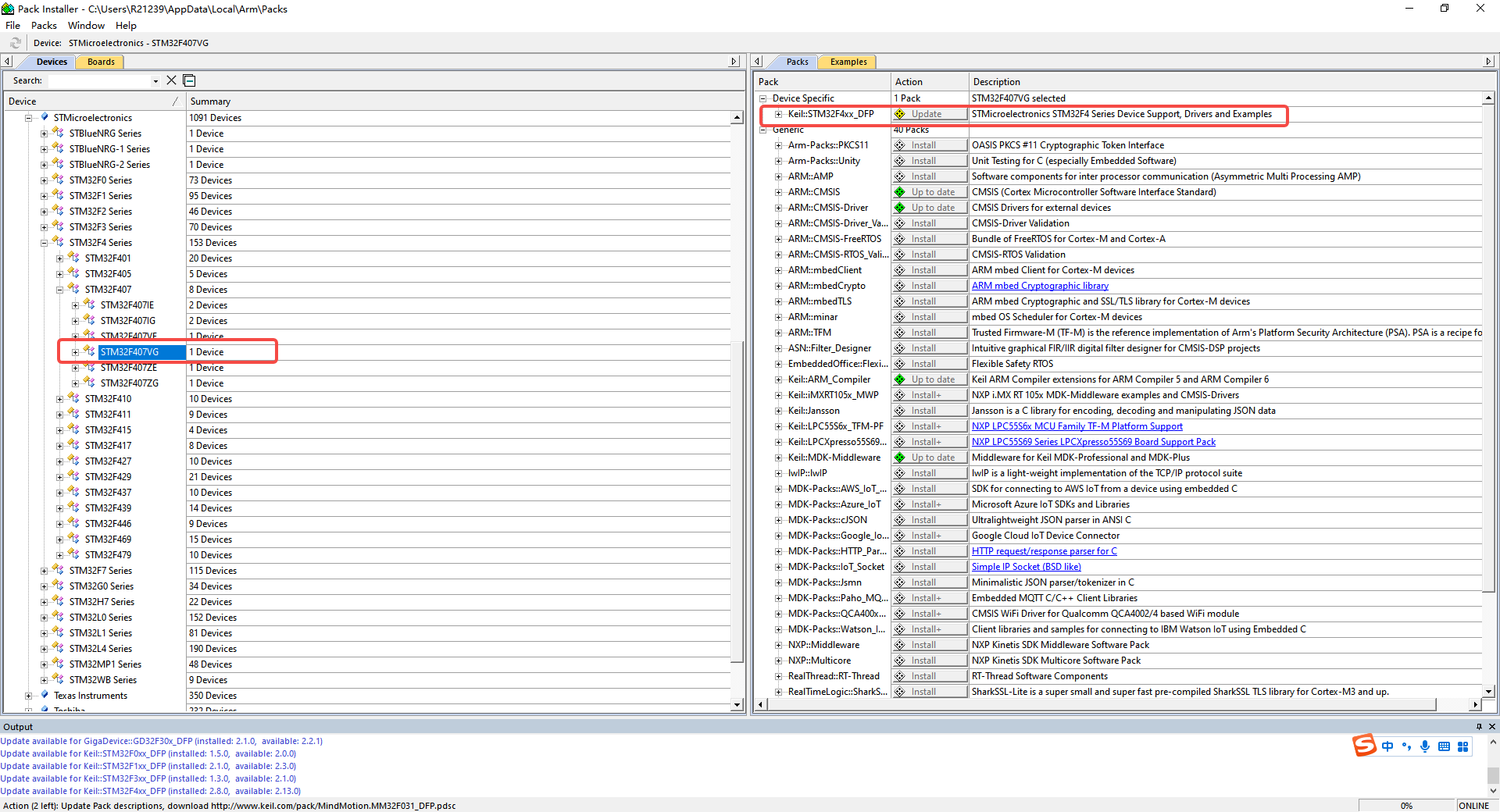This screenshot has height=812, width=1500.
Task: Click the collapse-all tree icon beside search
Action: 189,80
